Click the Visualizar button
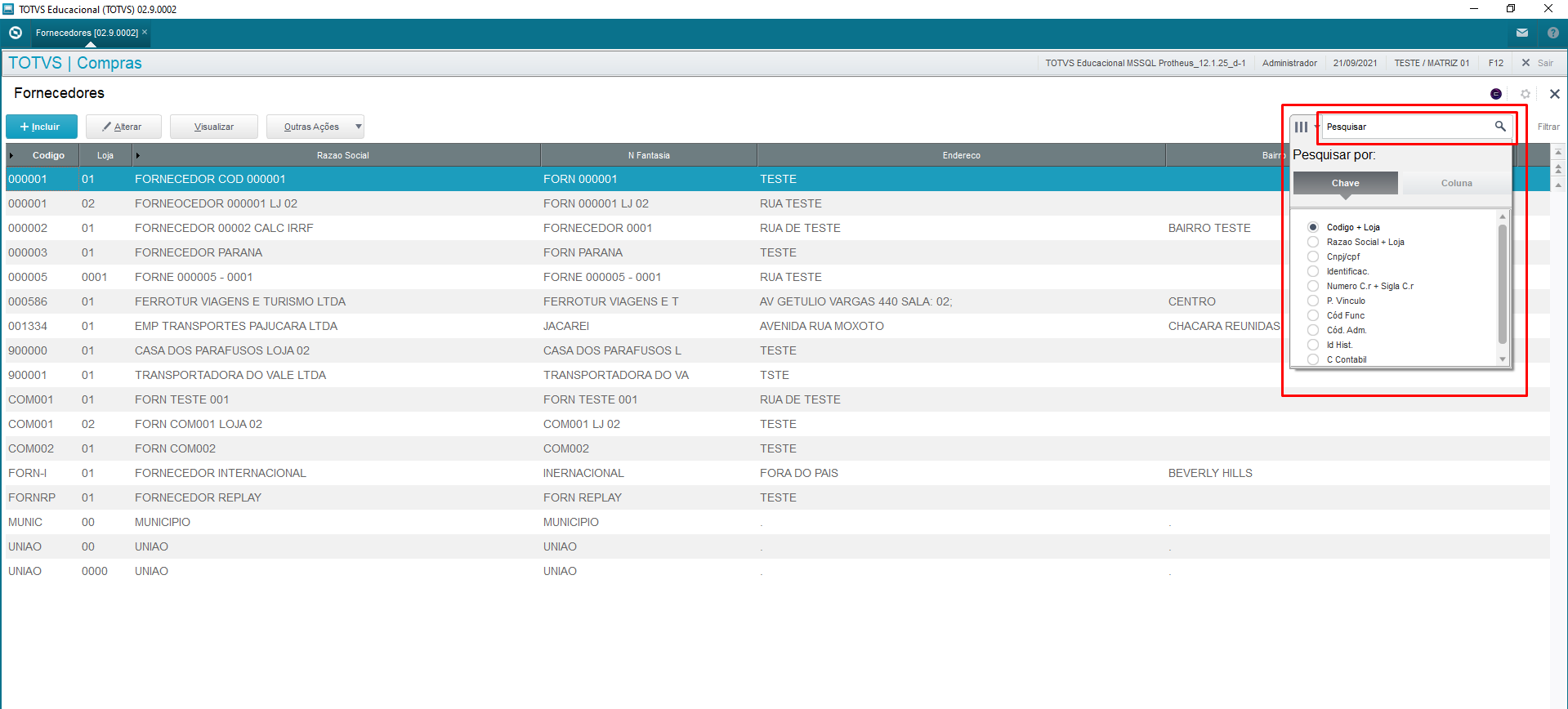 [214, 127]
